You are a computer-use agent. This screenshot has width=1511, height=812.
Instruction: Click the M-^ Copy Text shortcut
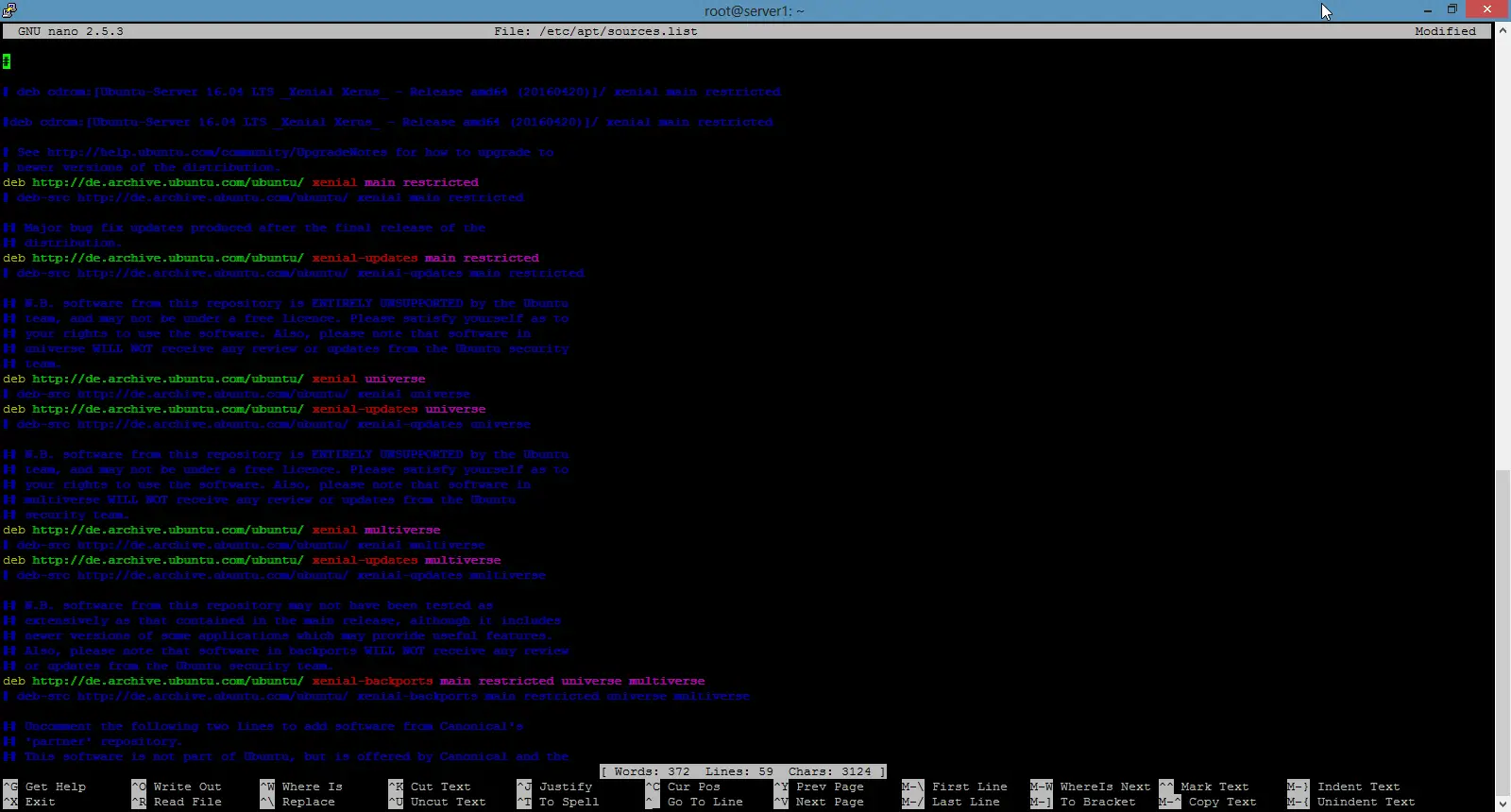[x=1208, y=802]
